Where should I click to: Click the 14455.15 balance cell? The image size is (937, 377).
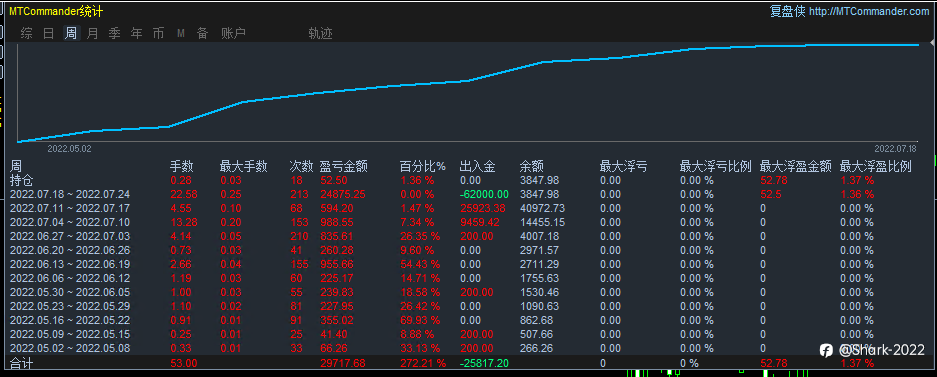point(542,222)
